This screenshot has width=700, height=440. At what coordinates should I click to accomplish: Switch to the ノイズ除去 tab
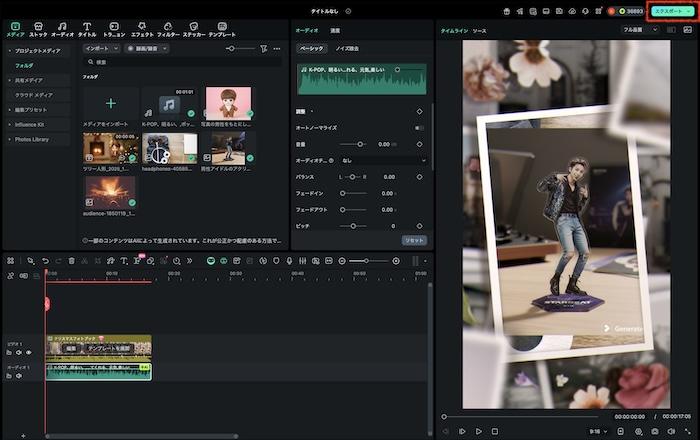coord(346,48)
